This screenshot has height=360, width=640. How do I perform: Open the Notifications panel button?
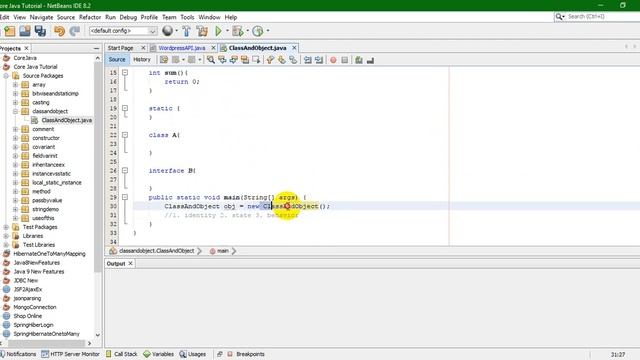pyautogui.click(x=18, y=354)
